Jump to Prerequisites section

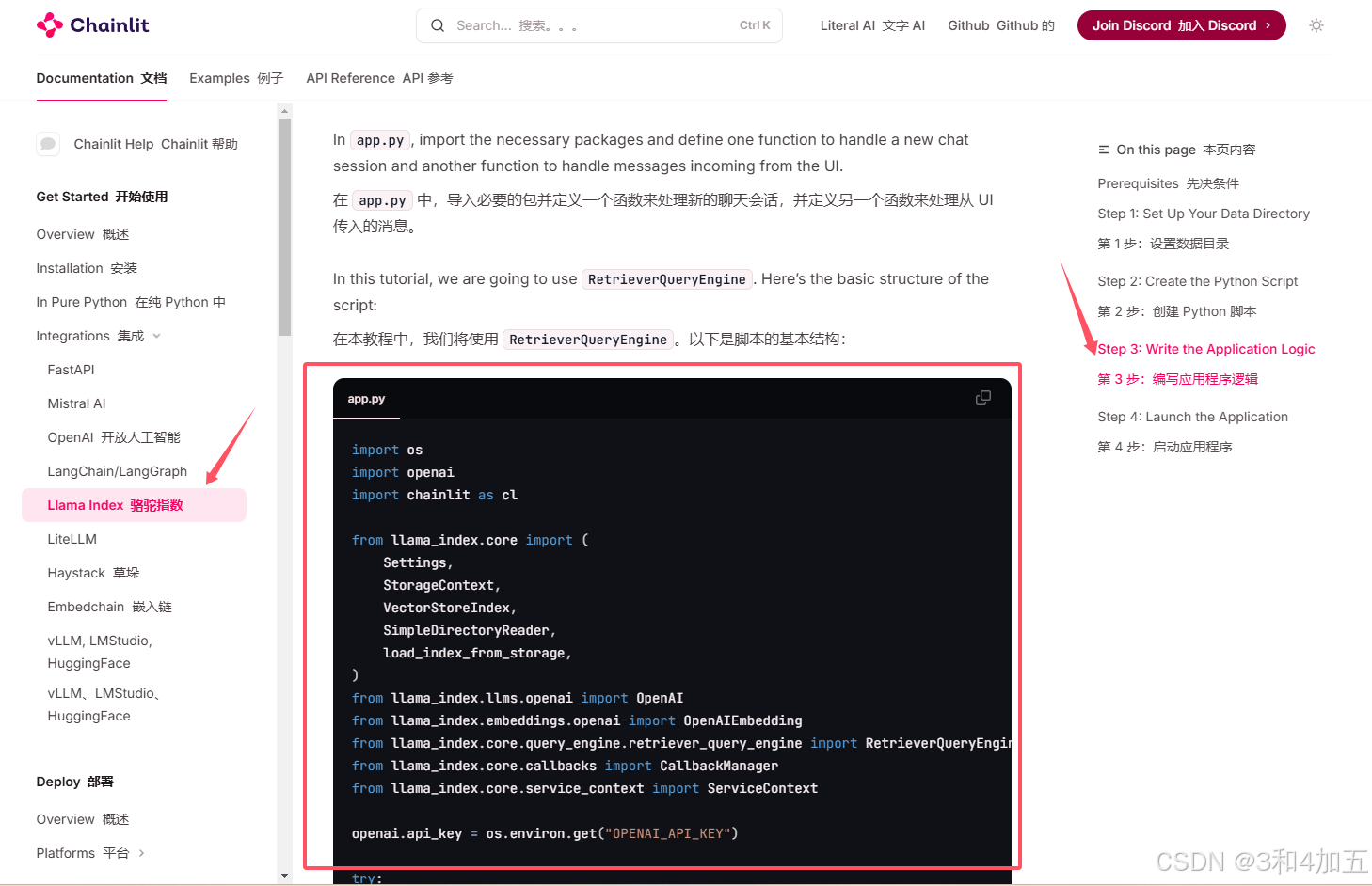[1168, 183]
